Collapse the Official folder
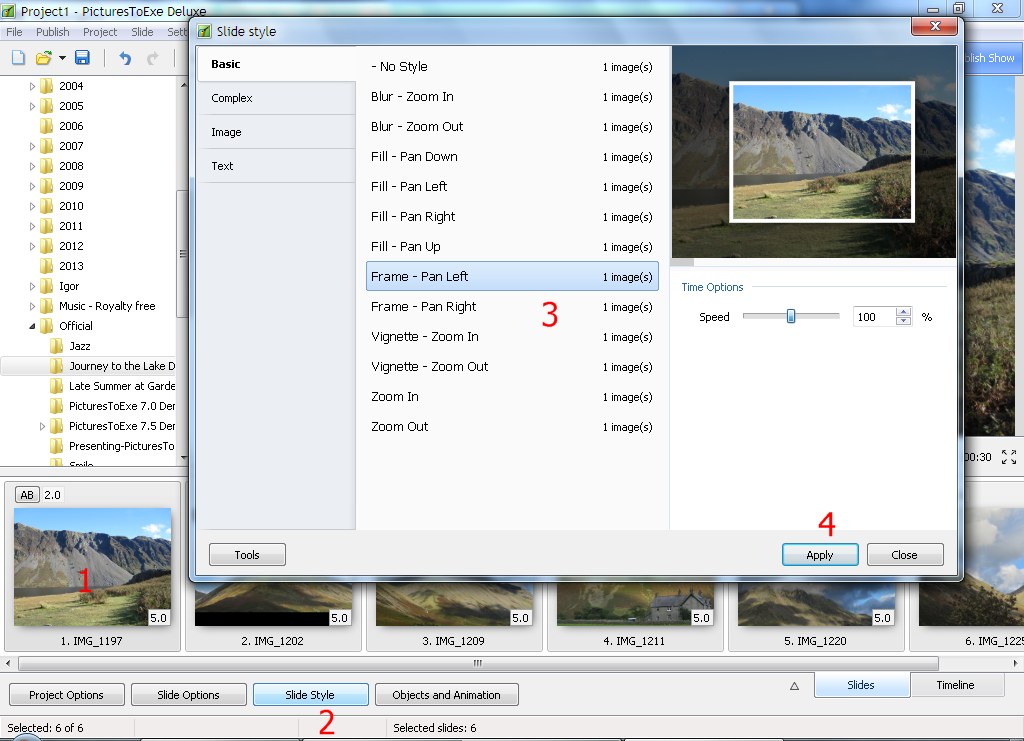 click(x=32, y=326)
